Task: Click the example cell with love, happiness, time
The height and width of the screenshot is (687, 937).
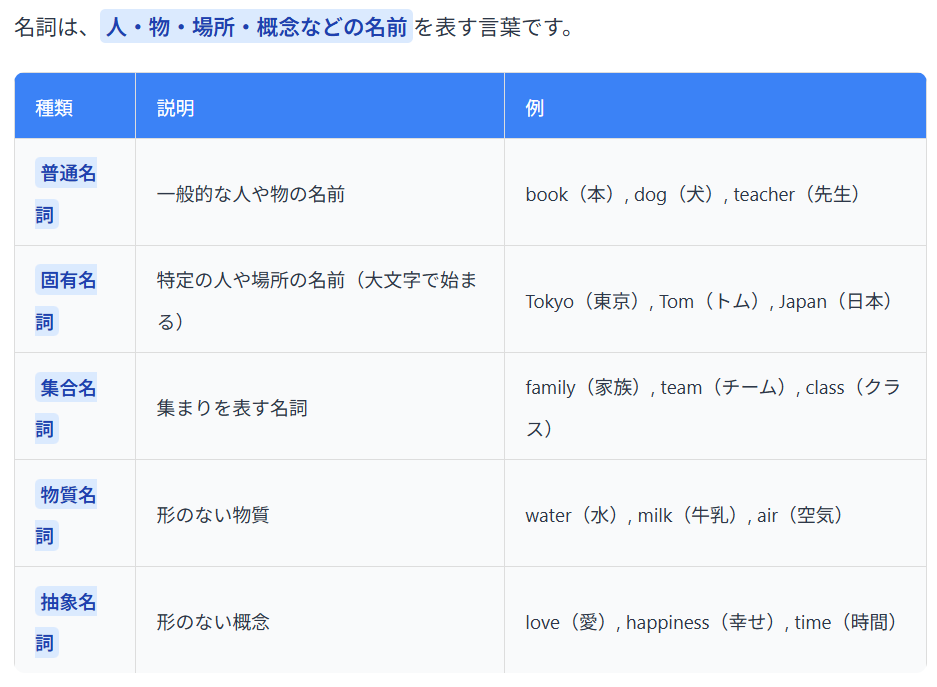Action: tap(711, 622)
